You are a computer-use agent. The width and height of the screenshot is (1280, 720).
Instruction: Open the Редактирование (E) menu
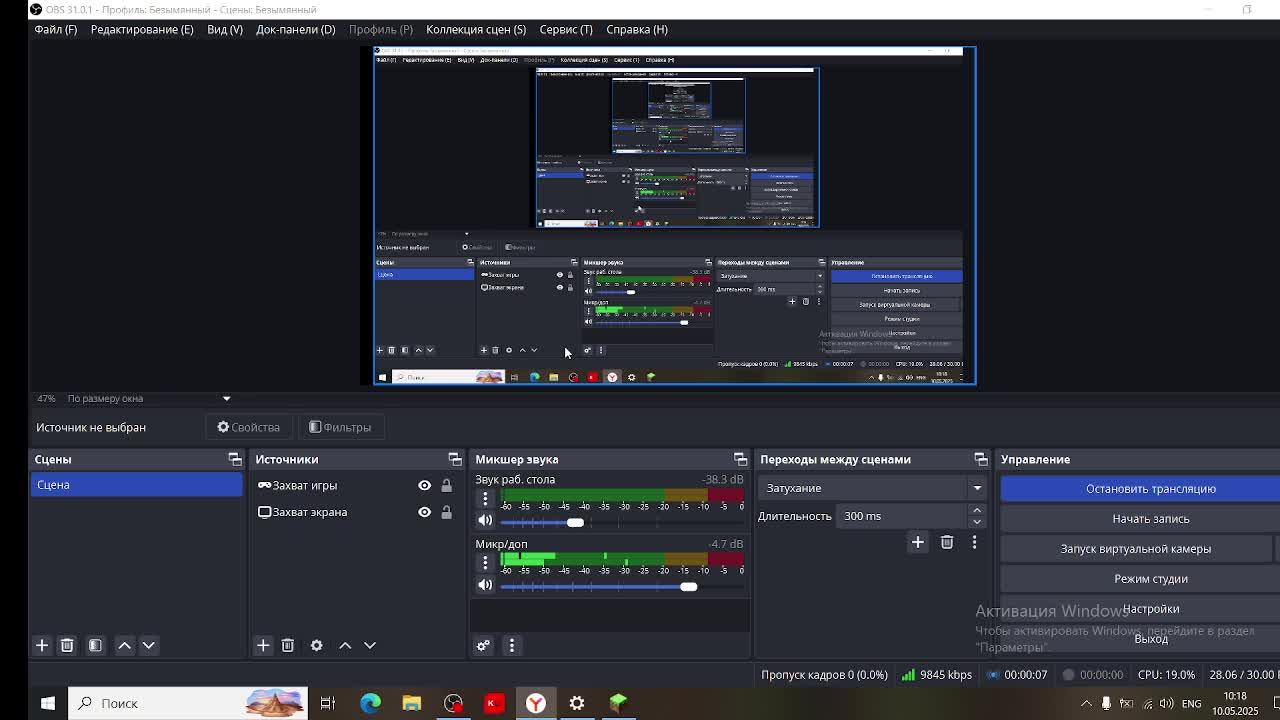point(142,29)
